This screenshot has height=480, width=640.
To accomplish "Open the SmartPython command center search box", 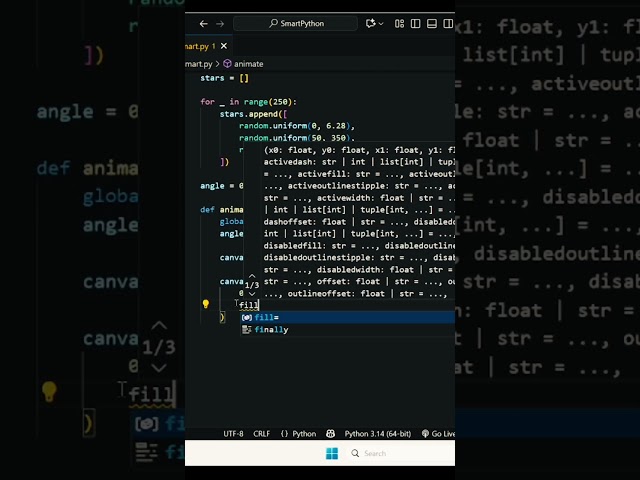I will (296, 24).
